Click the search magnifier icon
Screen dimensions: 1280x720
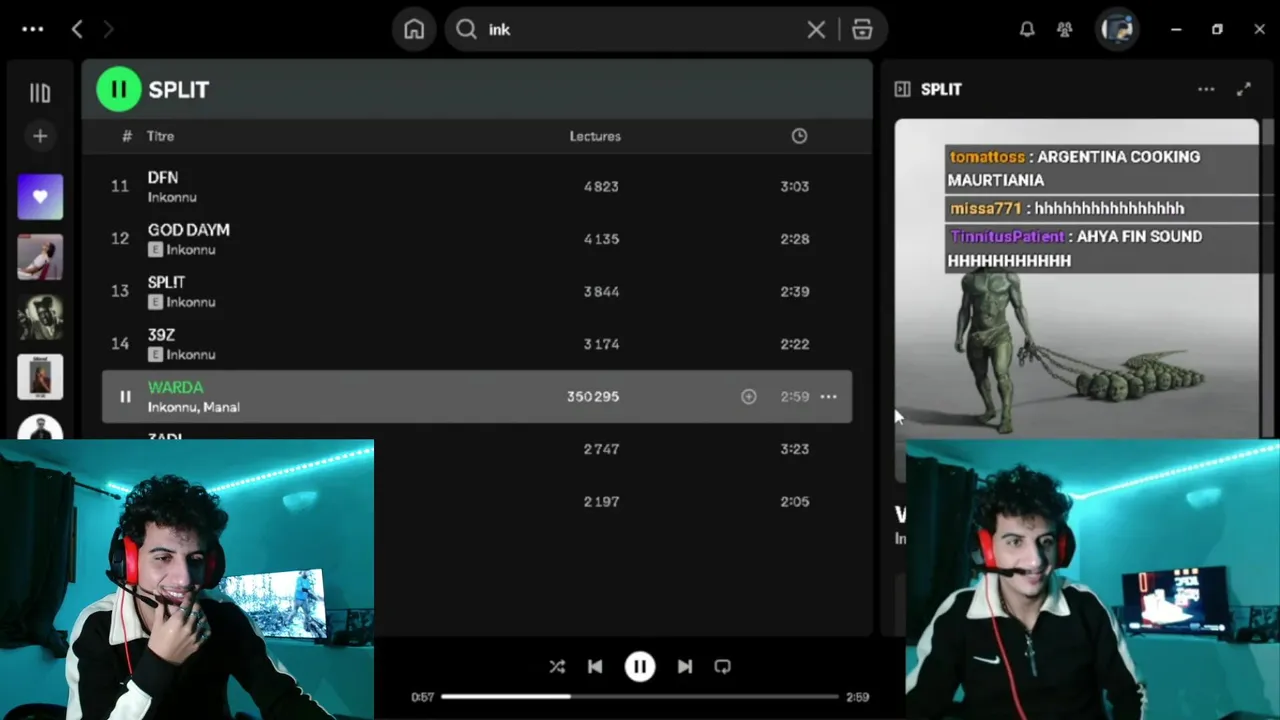click(467, 29)
